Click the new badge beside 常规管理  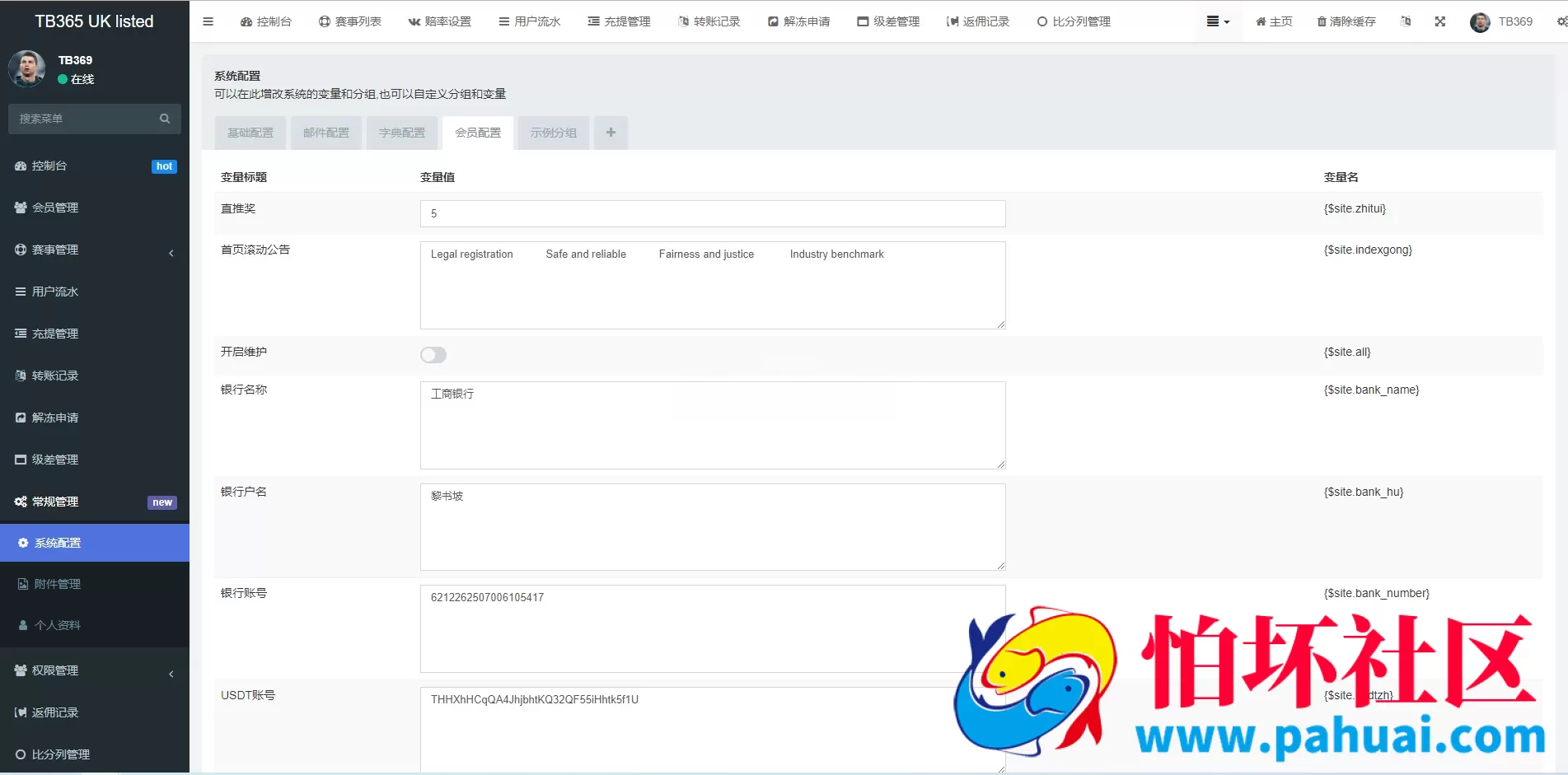pos(162,502)
